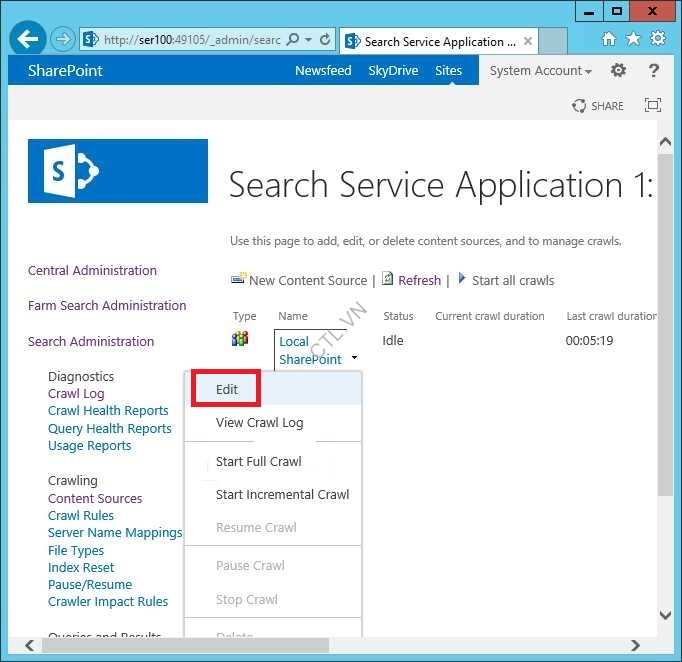
Task: Click the SharePoint site logo image
Action: [118, 171]
